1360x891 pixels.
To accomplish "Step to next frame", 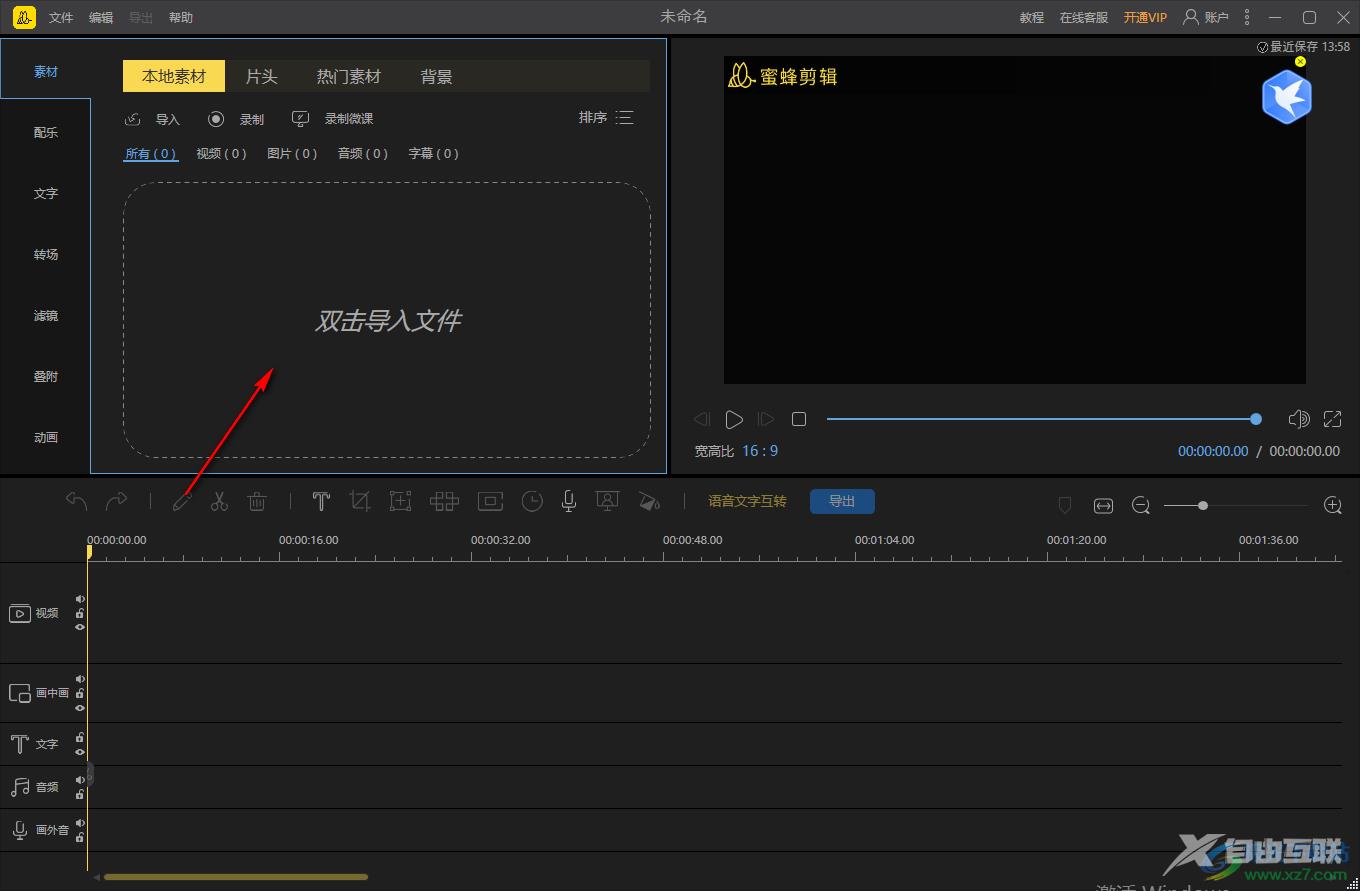I will (766, 419).
